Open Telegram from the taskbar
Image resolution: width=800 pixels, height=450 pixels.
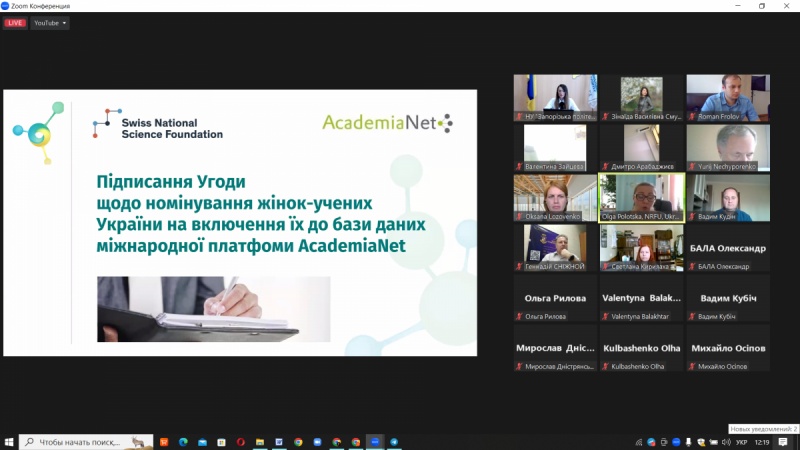pos(394,442)
